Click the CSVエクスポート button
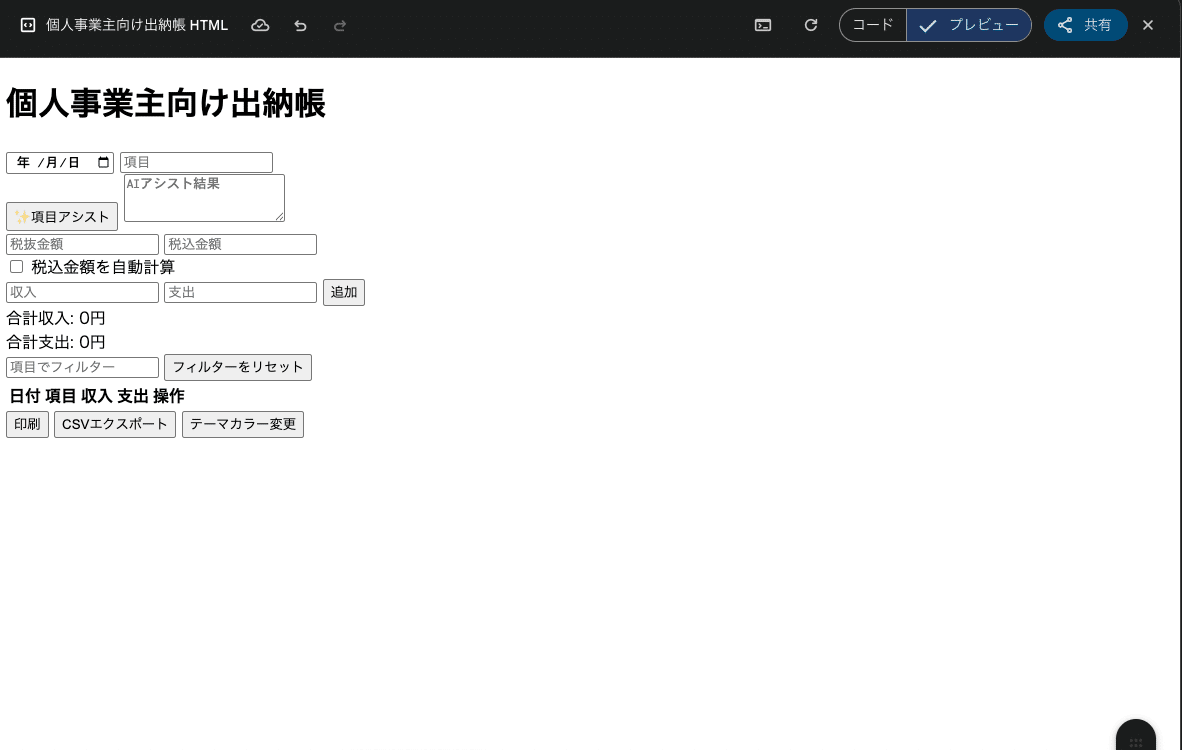Image resolution: width=1182 pixels, height=750 pixels. [x=115, y=424]
